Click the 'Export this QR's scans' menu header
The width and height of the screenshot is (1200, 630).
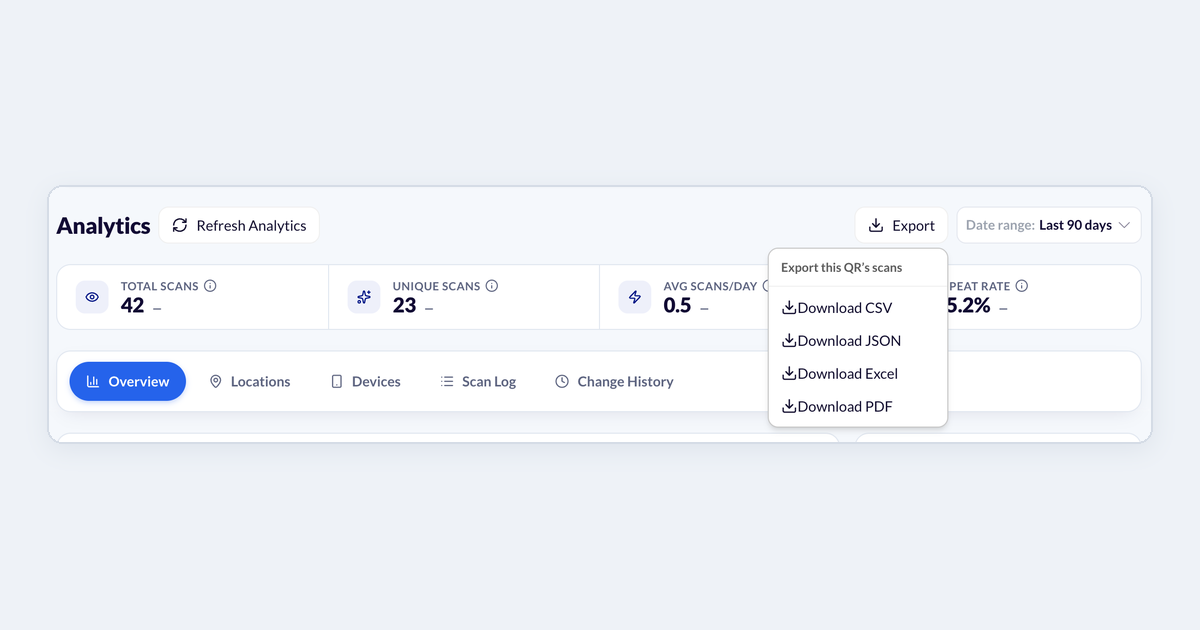click(x=841, y=268)
